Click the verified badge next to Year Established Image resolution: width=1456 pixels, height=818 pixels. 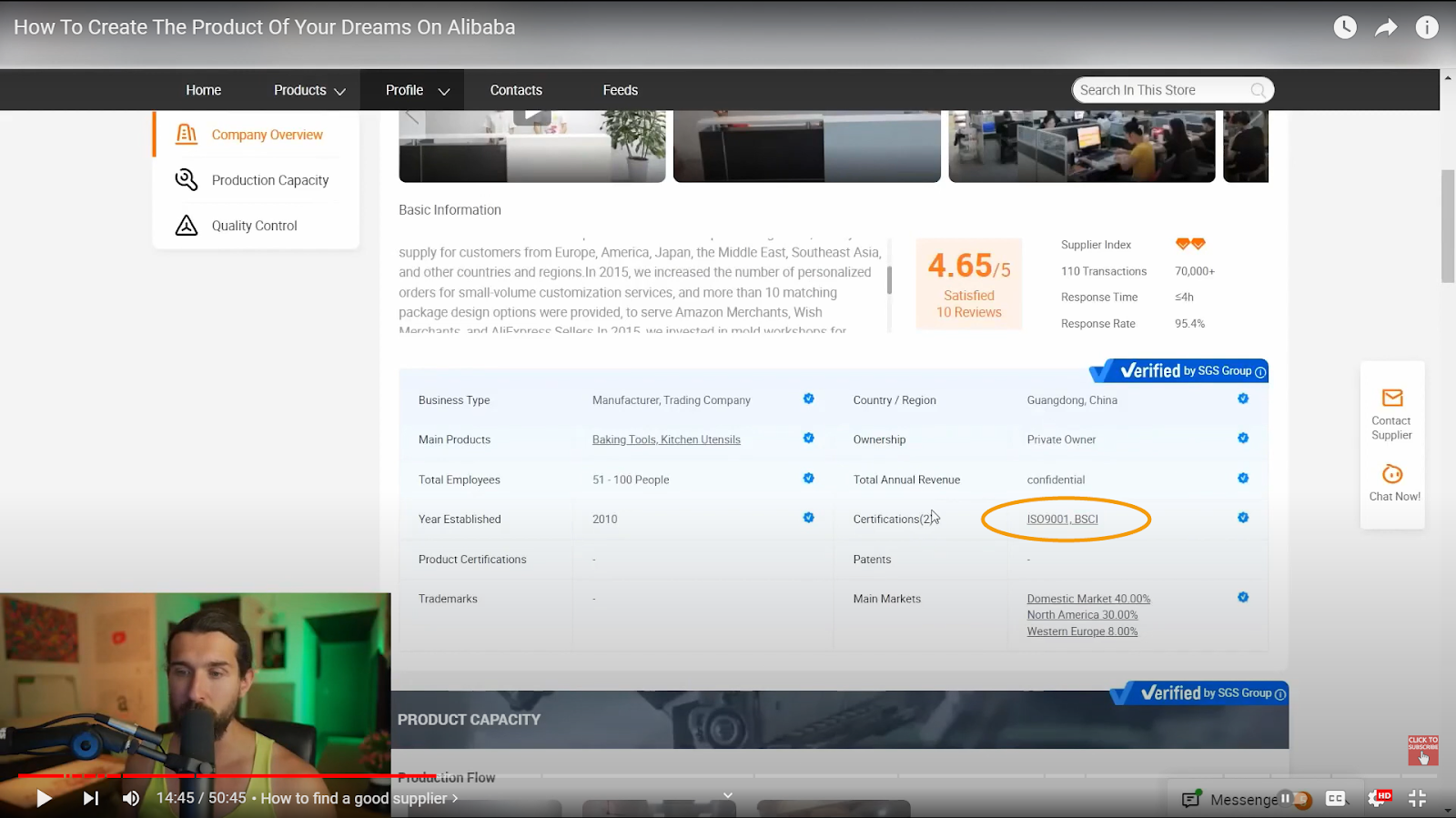pos(808,517)
